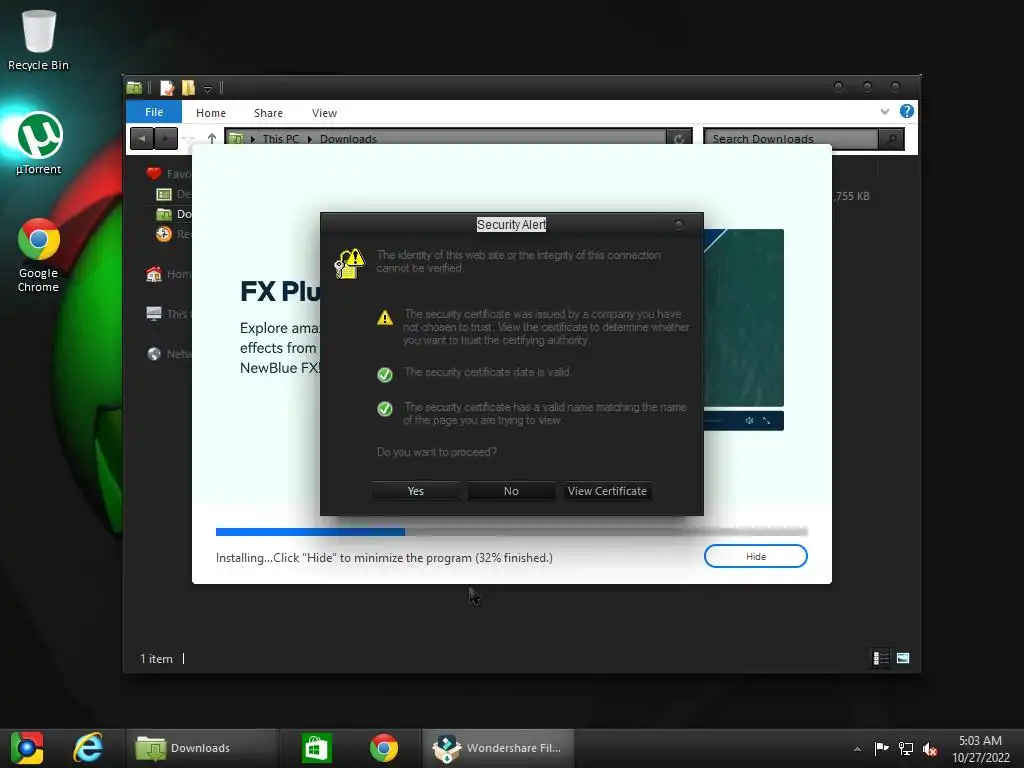Open View Certificate in the Security Alert
The width and height of the screenshot is (1024, 768).
tap(607, 491)
